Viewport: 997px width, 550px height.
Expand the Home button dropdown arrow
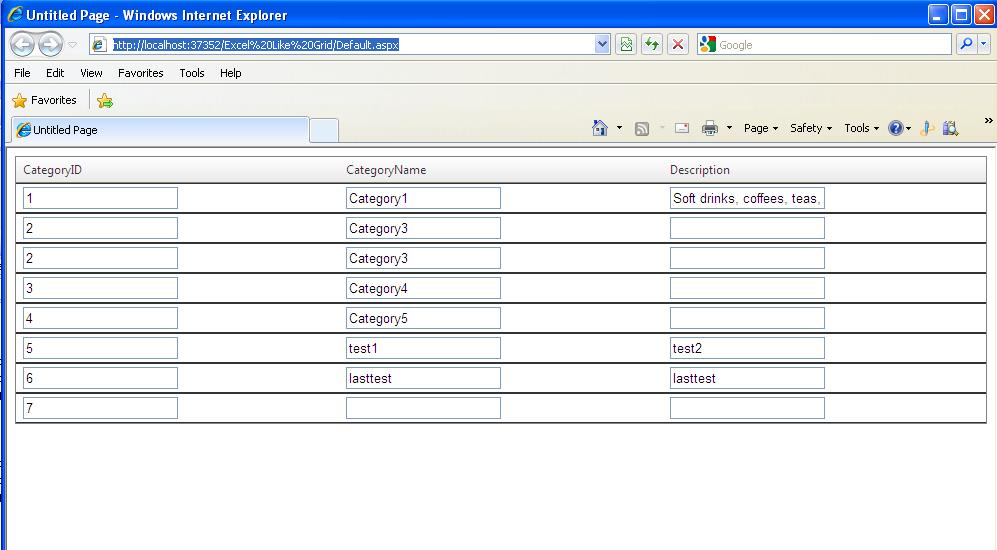coord(619,128)
